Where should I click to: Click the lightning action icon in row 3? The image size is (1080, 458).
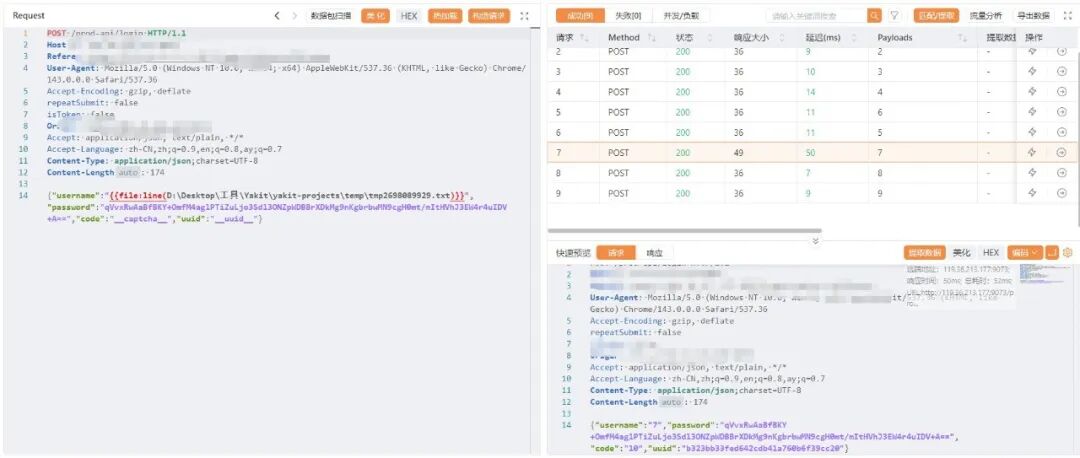point(1032,71)
